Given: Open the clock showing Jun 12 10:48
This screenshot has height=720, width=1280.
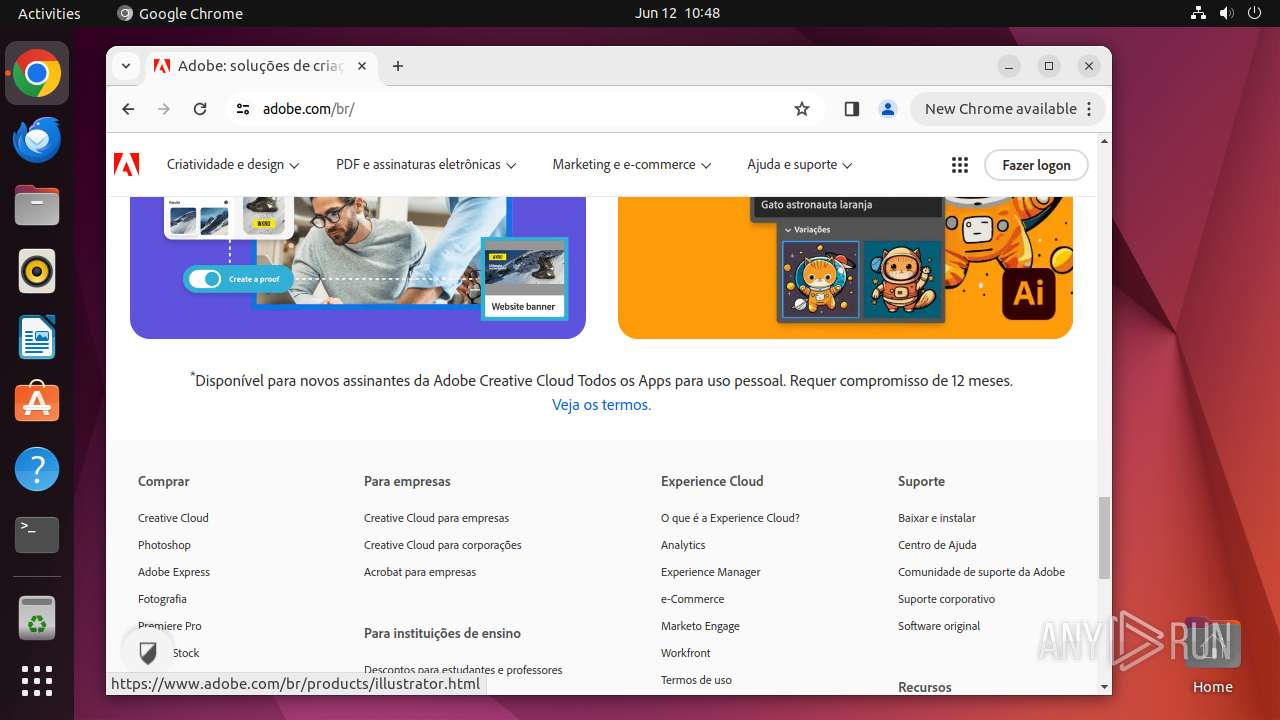Looking at the screenshot, I should 677,13.
